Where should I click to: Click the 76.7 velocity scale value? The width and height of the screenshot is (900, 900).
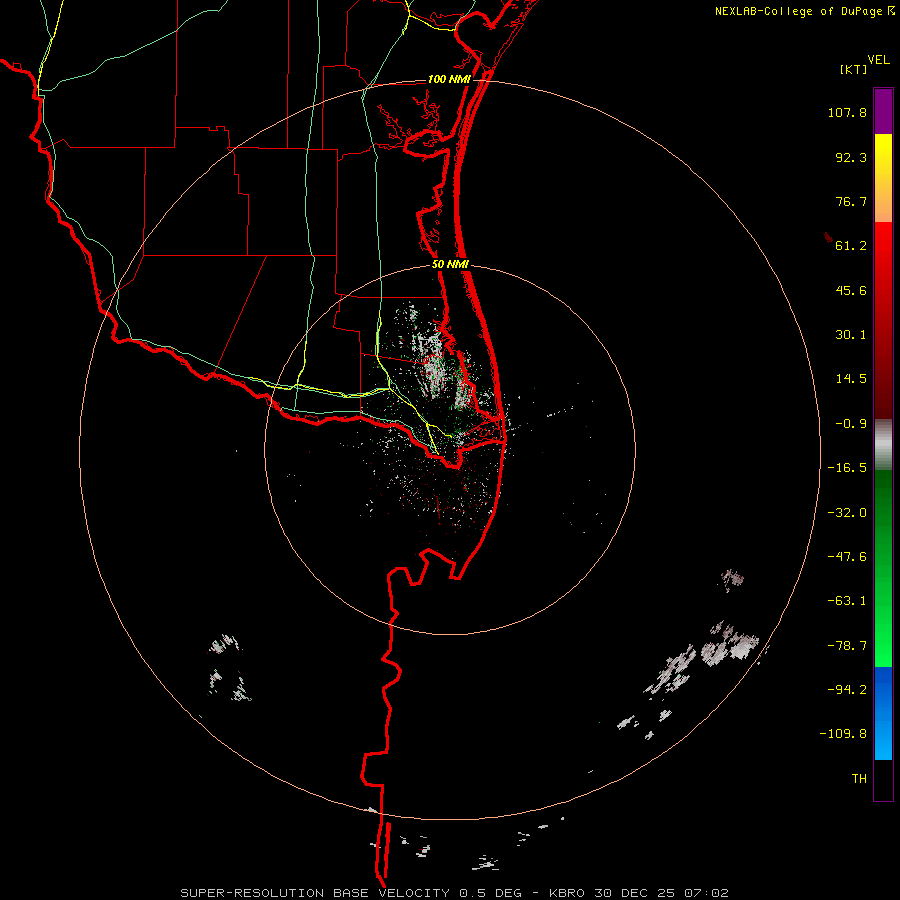pyautogui.click(x=851, y=201)
